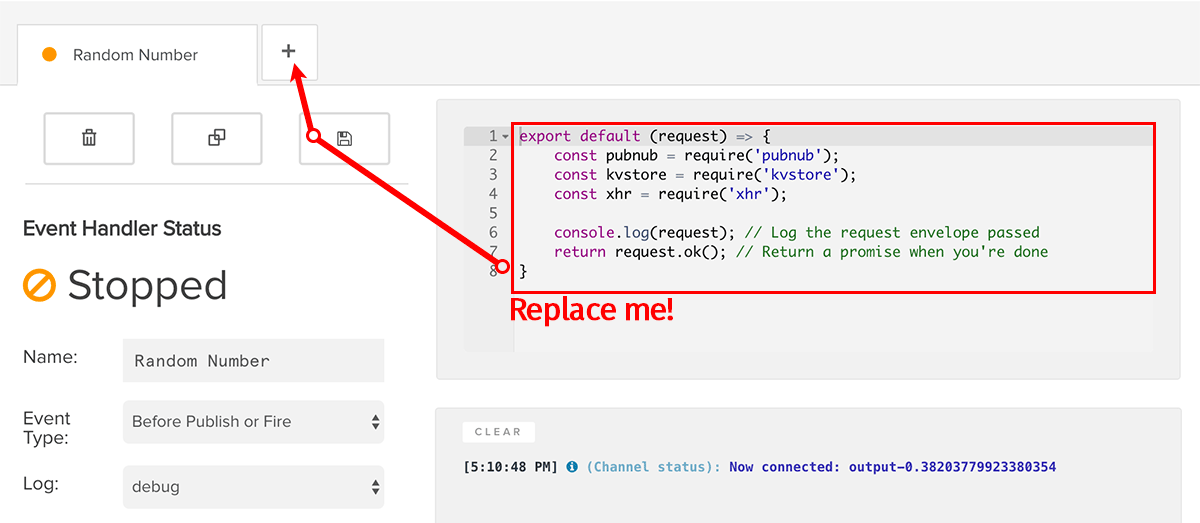Click the Stopped status icon
Screen dimensions: 1200x523
(x=39, y=286)
